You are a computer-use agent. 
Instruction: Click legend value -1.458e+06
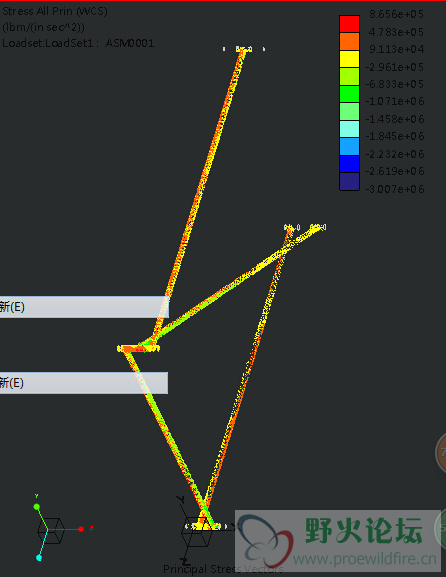tap(394, 119)
